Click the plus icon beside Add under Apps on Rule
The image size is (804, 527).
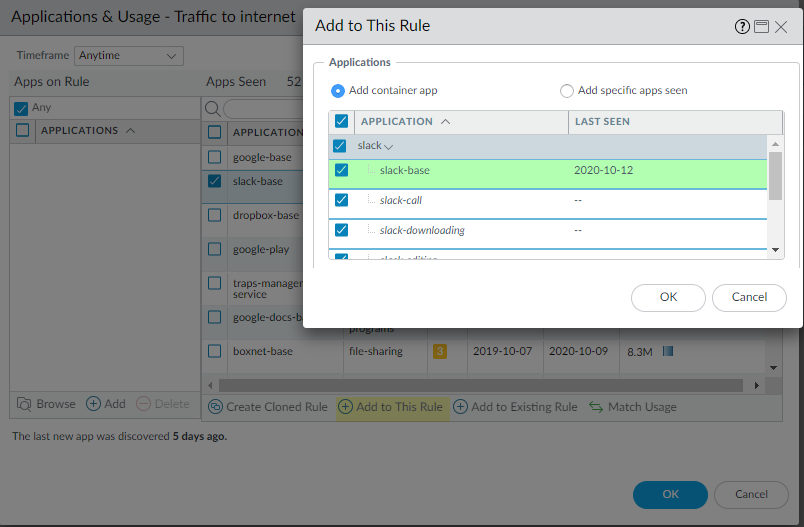tap(93, 404)
